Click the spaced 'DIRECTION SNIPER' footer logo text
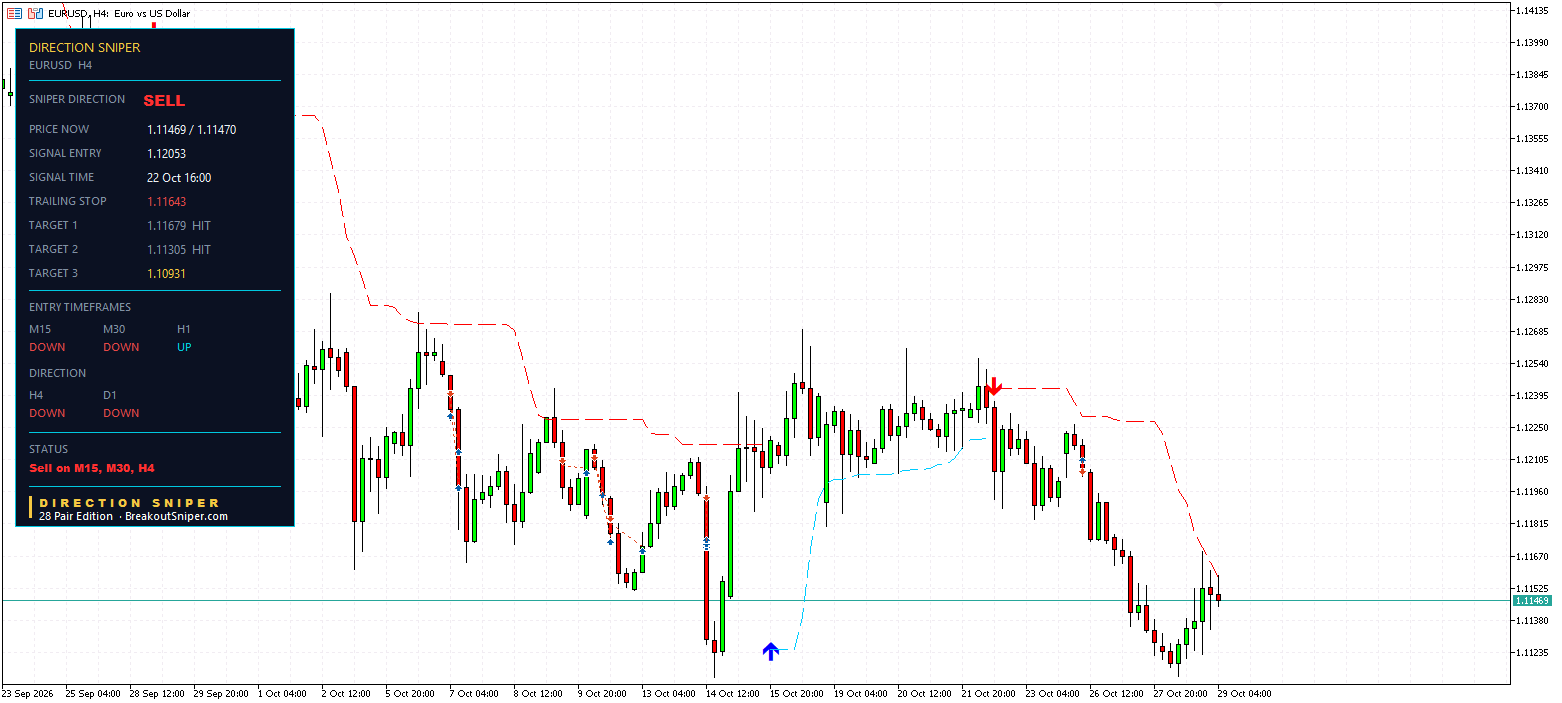Image resolution: width=1562 pixels, height=703 pixels. coord(129,503)
